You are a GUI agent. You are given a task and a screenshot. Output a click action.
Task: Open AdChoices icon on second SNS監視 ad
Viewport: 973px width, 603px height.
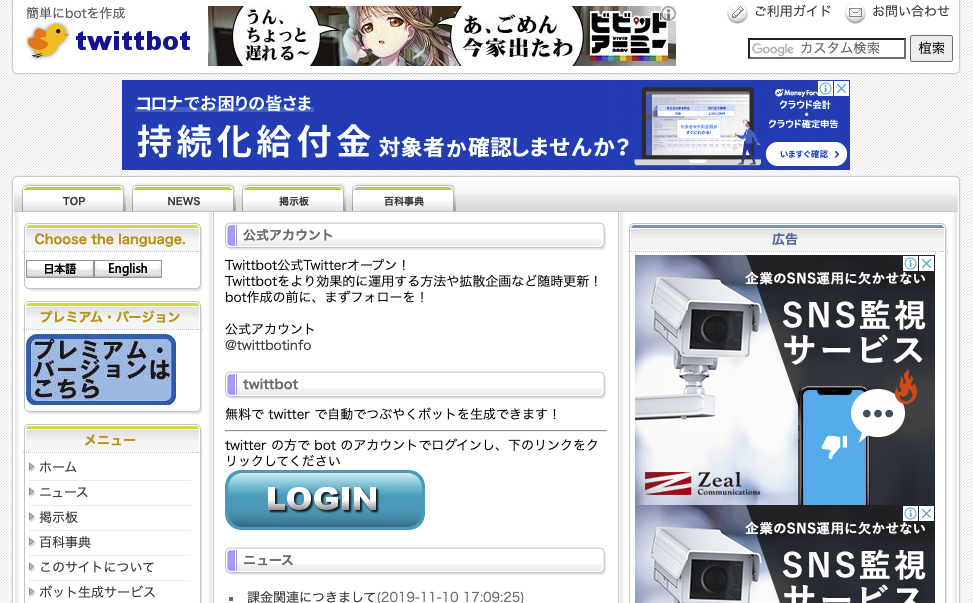click(910, 513)
